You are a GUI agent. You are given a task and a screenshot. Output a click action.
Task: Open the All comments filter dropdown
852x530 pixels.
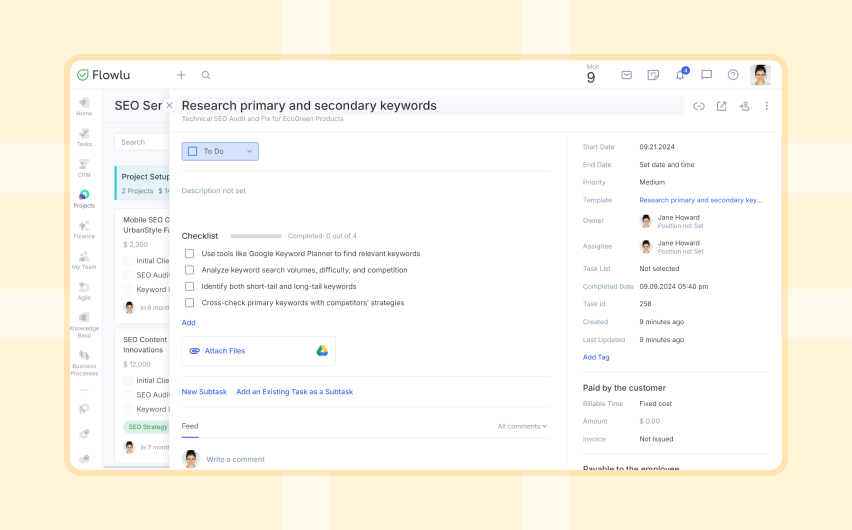pyautogui.click(x=522, y=426)
